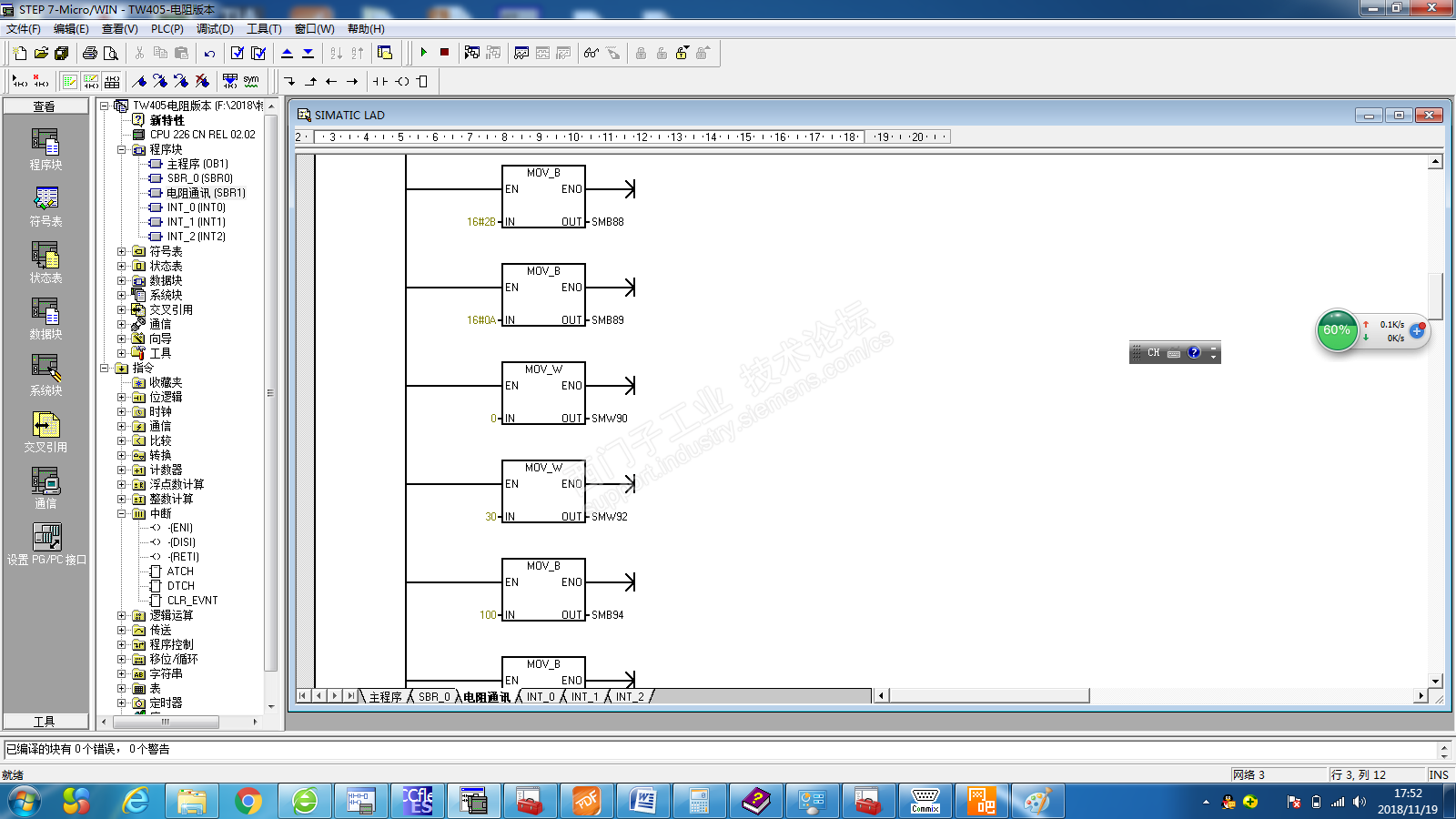Expand the 传送 instruction folder
This screenshot has width=1456, height=819.
(x=122, y=630)
